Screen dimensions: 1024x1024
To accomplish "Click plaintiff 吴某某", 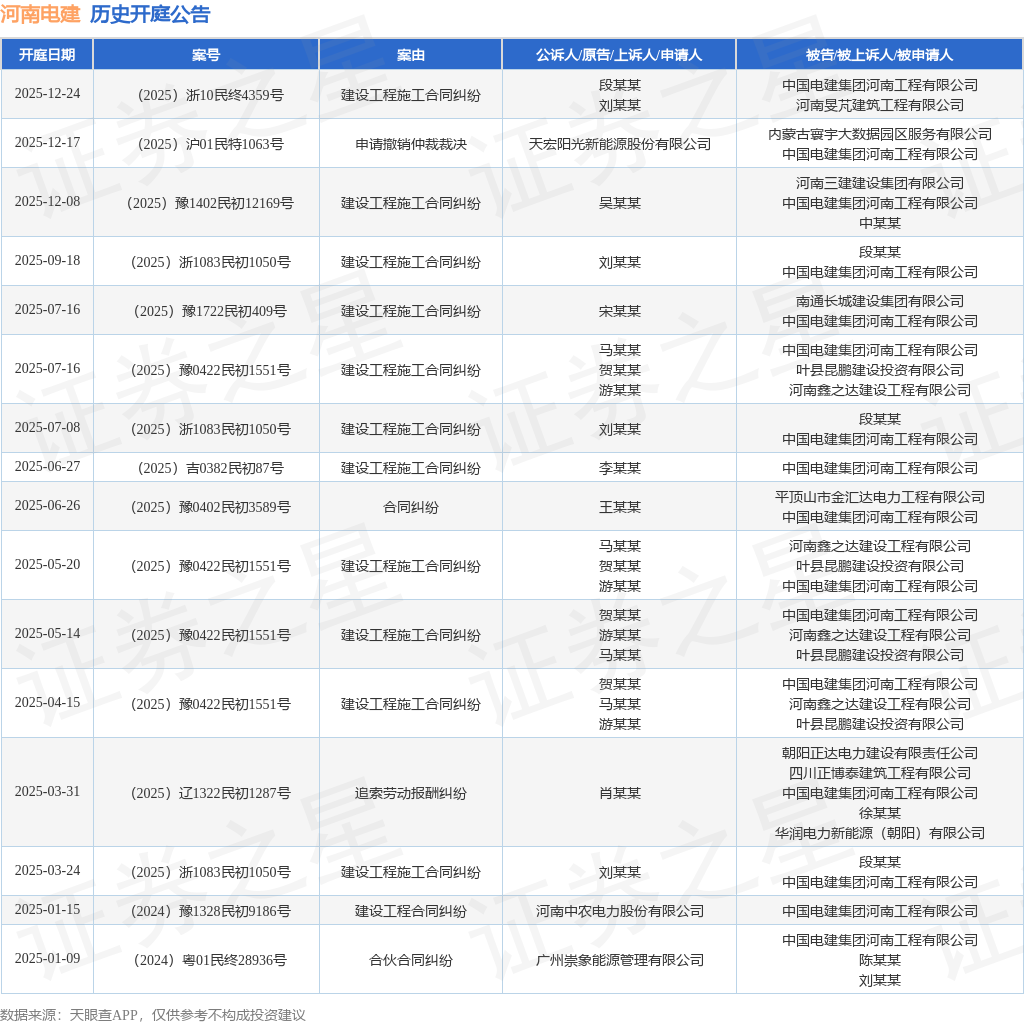I will click(619, 203).
